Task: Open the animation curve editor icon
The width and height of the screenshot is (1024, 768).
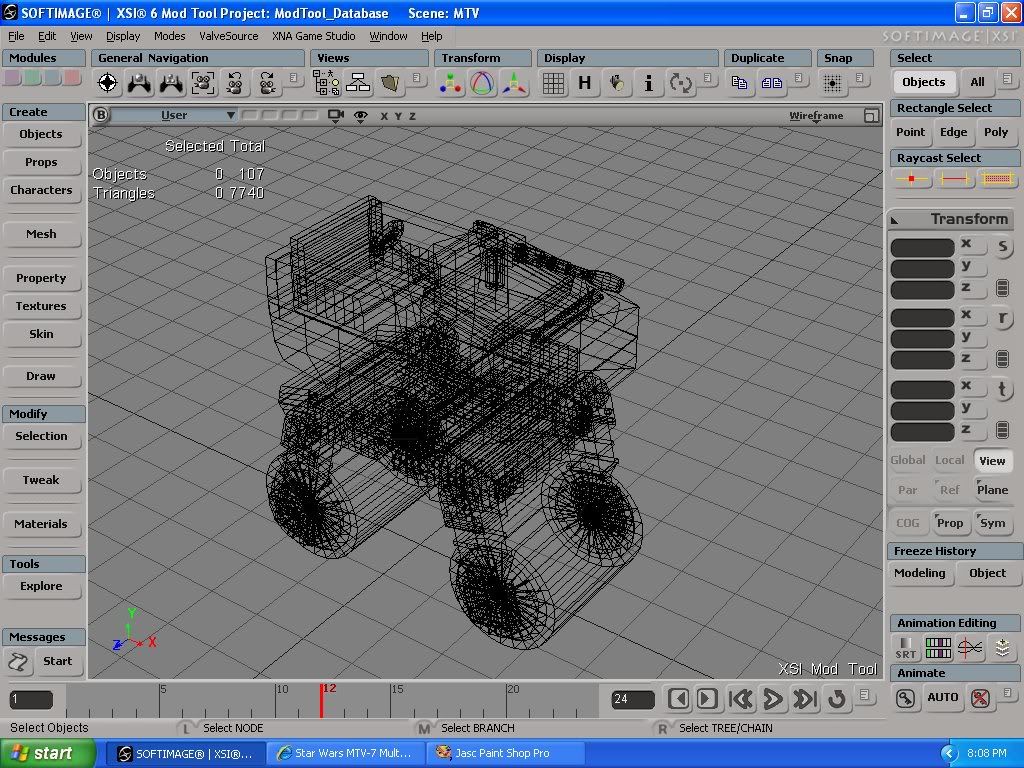Action: [x=970, y=648]
